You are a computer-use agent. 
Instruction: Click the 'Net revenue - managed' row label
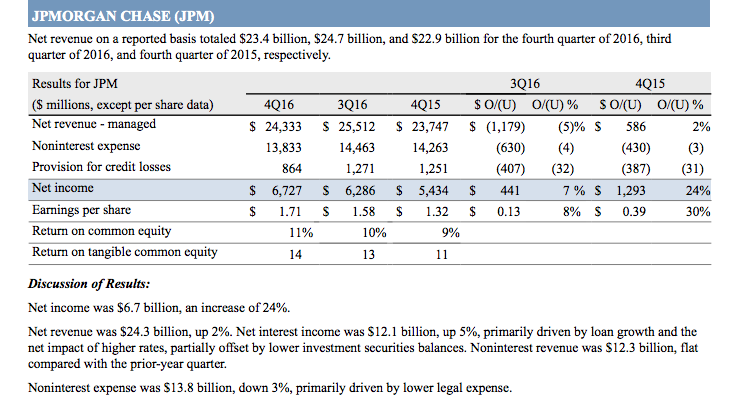(x=93, y=124)
